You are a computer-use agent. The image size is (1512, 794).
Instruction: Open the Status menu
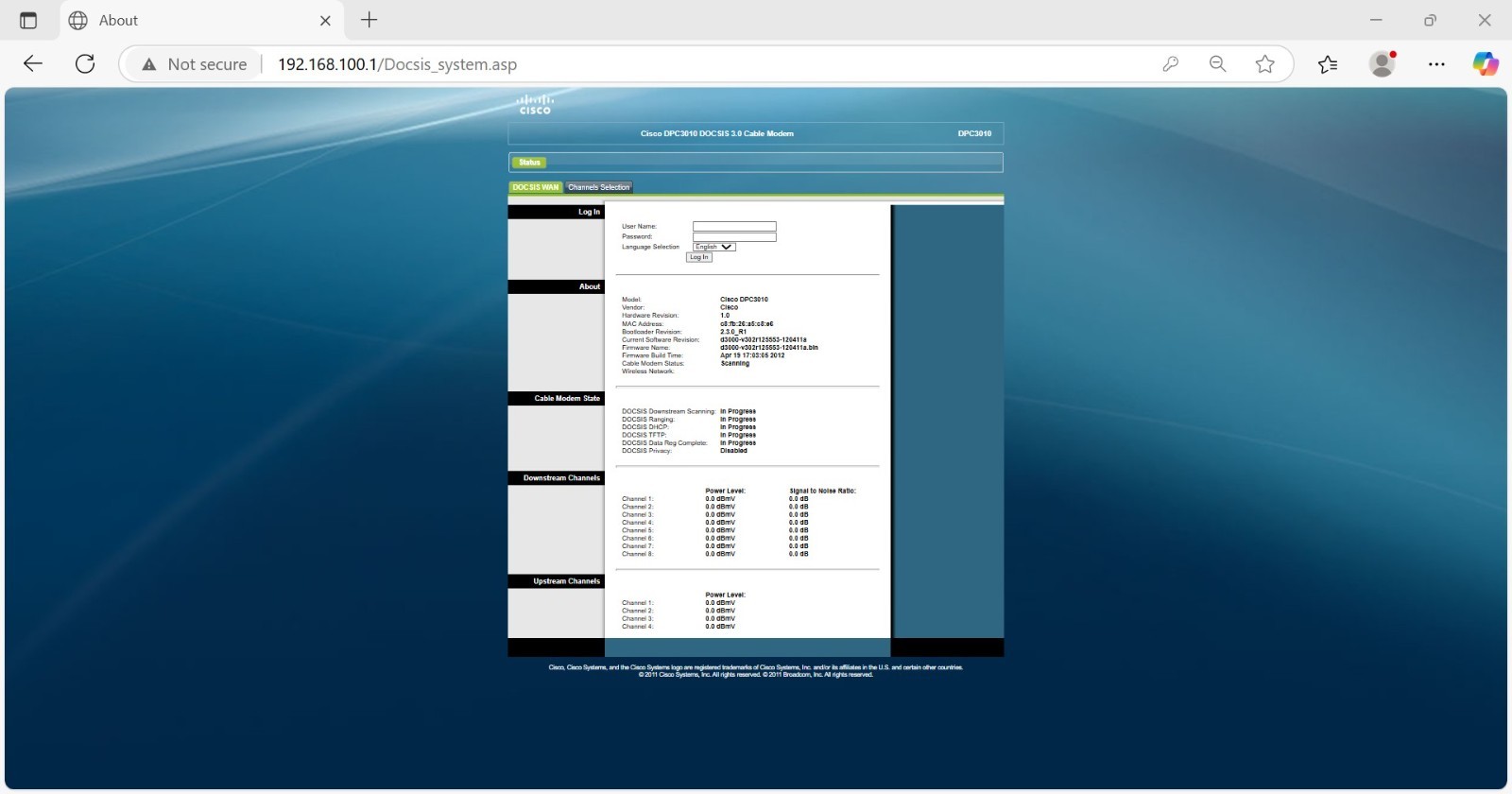click(x=529, y=163)
